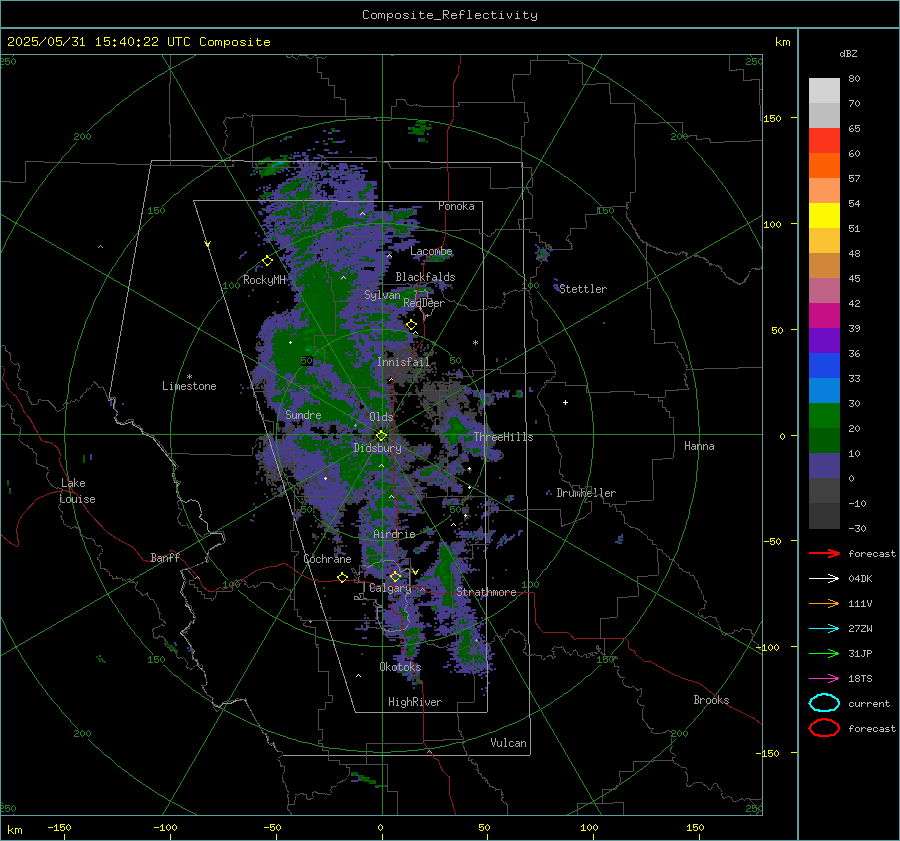
Task: Click the Okotoks label
Action: coord(400,667)
